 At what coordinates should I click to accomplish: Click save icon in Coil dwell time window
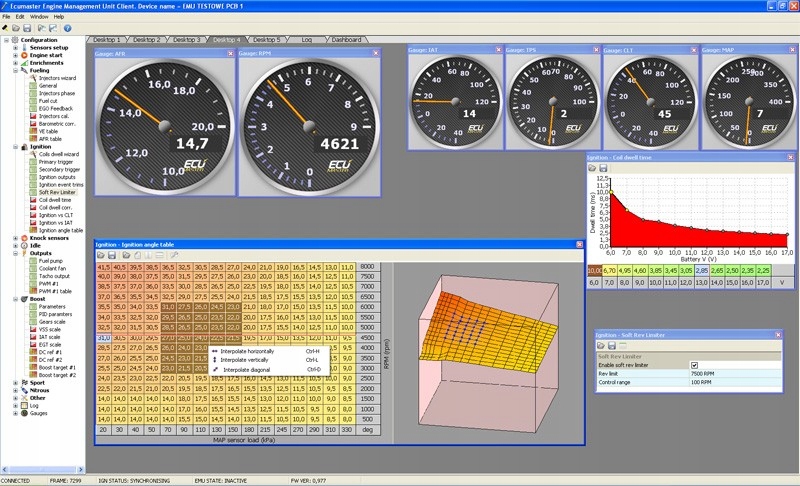coord(604,168)
